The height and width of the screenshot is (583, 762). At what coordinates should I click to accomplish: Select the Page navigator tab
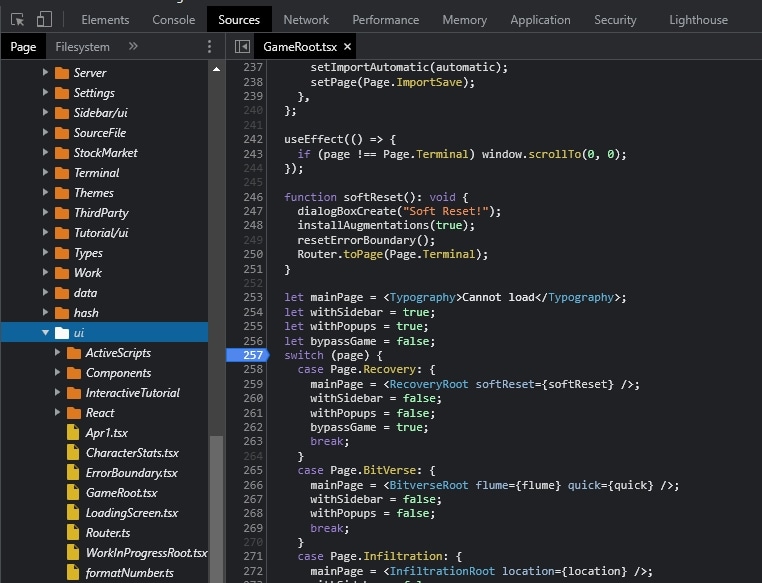pyautogui.click(x=23, y=47)
